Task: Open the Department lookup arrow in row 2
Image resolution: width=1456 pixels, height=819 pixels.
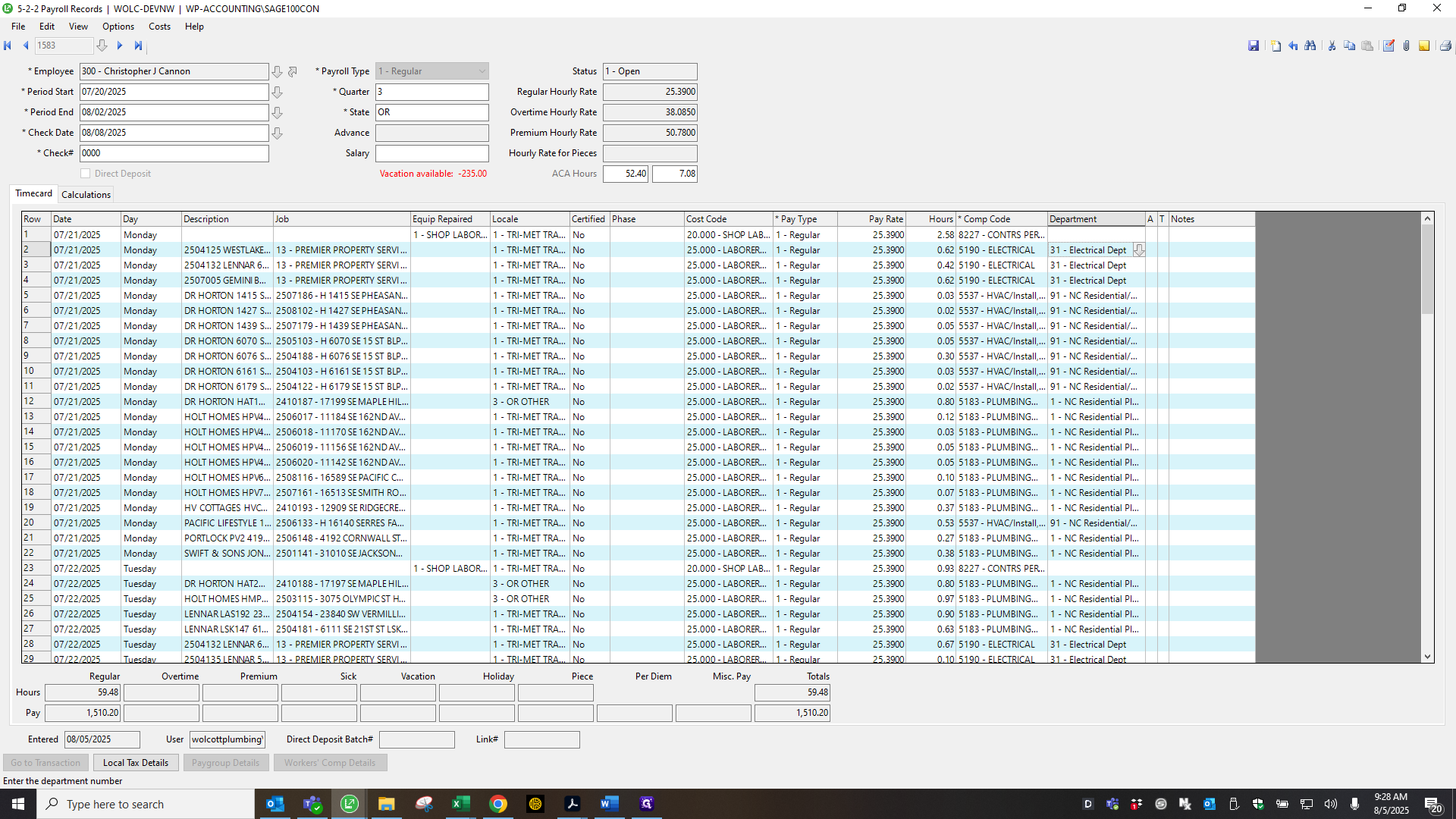Action: pos(1139,250)
